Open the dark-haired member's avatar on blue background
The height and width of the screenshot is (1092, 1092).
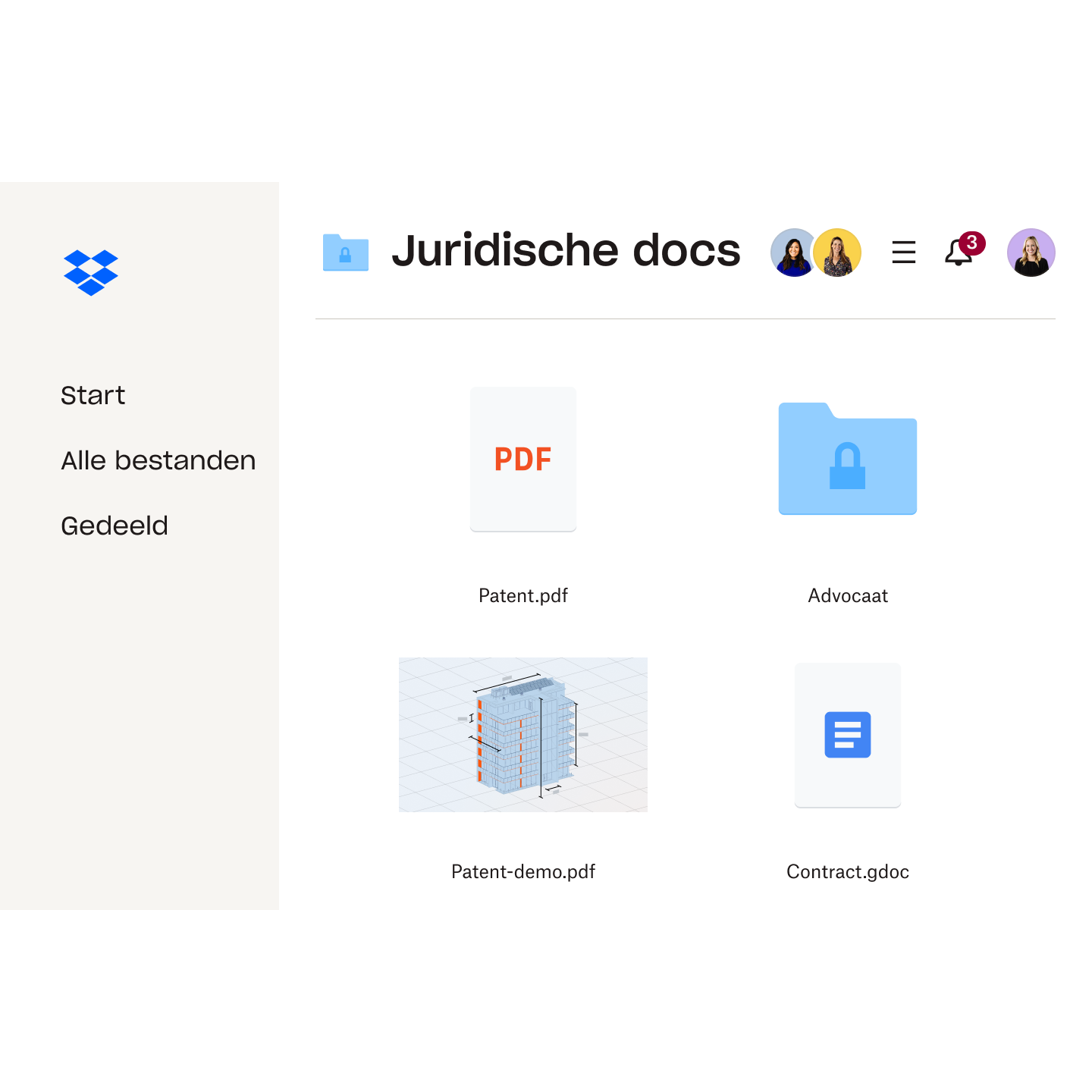pyautogui.click(x=792, y=253)
